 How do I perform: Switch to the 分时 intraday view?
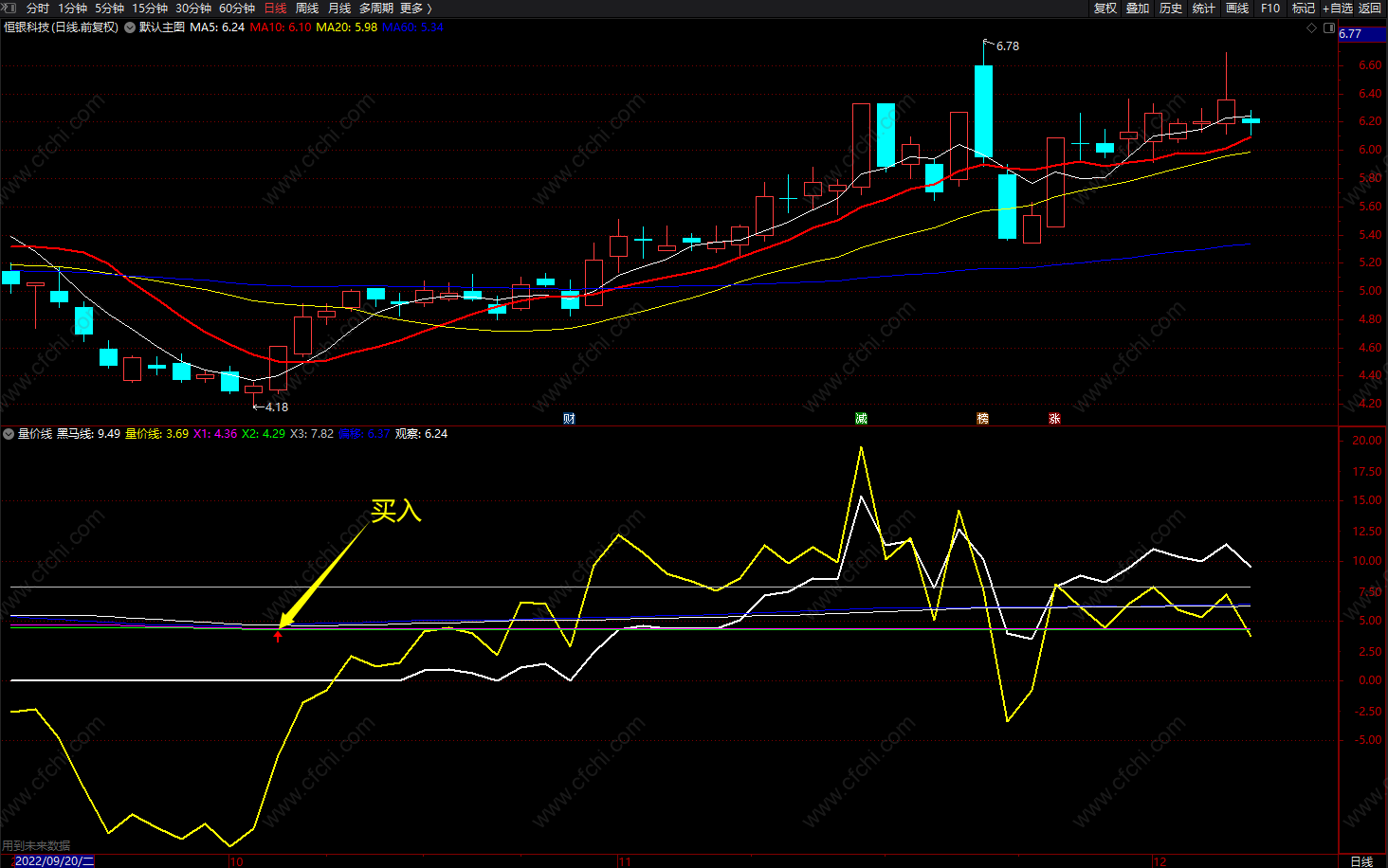38,8
